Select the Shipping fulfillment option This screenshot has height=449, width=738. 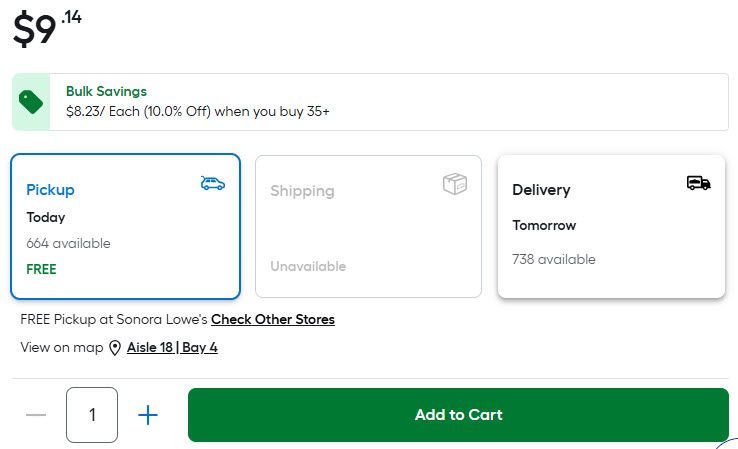tap(368, 227)
